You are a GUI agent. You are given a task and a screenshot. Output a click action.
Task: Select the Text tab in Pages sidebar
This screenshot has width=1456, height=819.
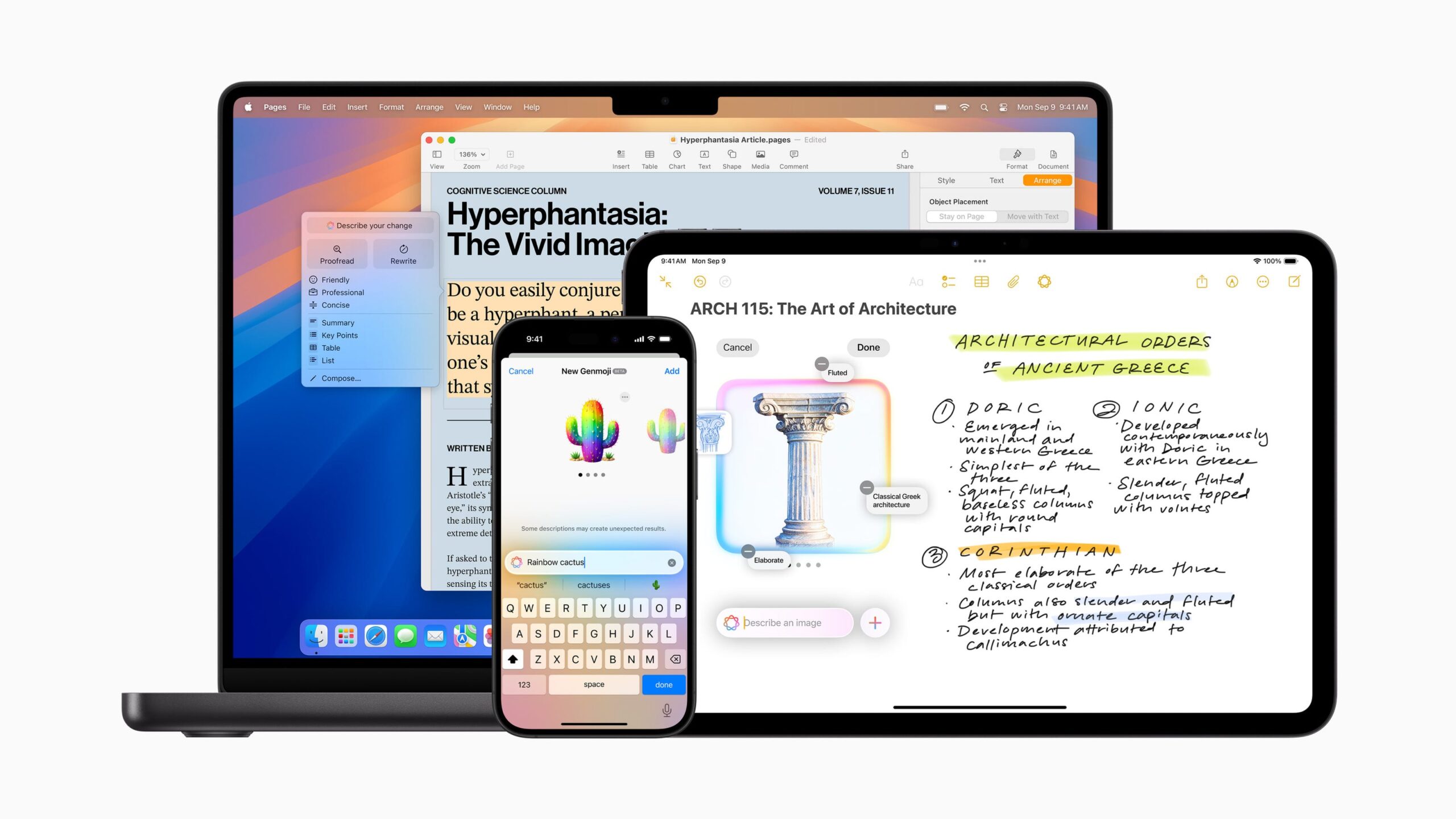pos(995,181)
